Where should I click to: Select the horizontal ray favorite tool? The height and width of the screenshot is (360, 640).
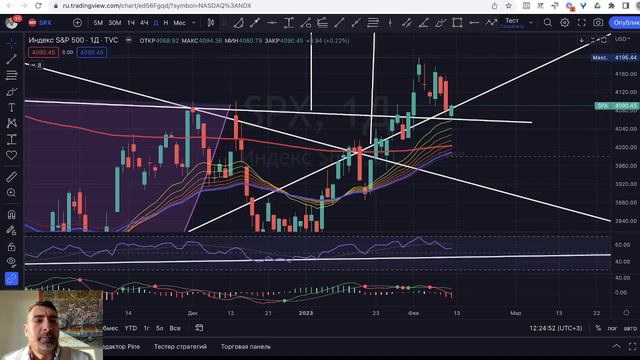(x=474, y=23)
